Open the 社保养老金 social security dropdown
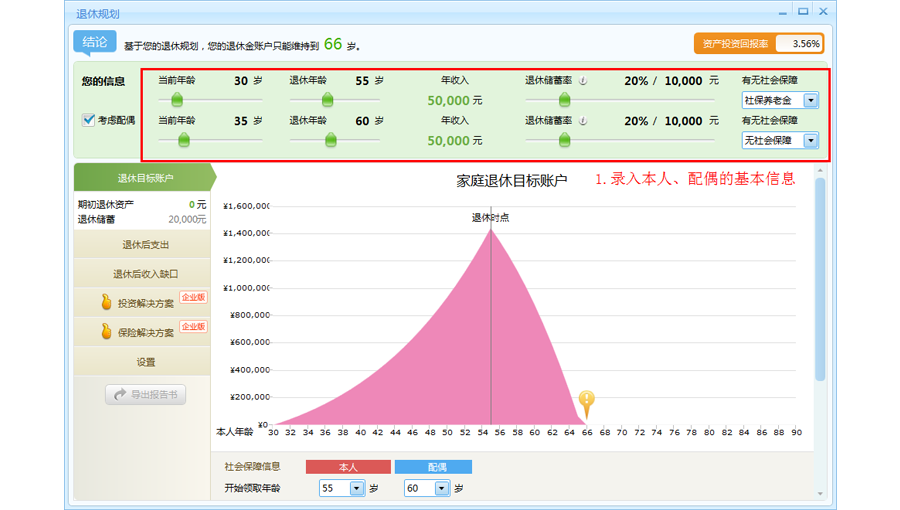This screenshot has width=900, height=510. tap(810, 101)
